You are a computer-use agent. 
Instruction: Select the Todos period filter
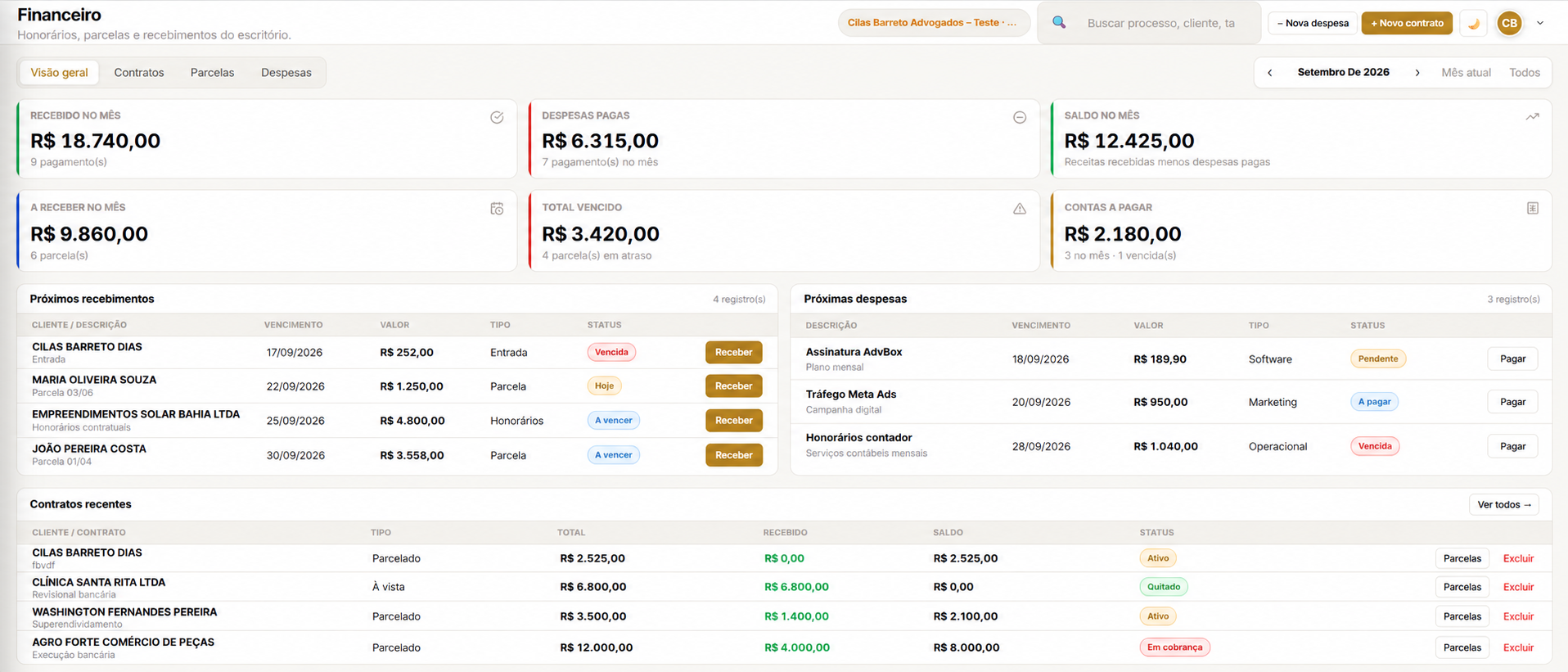coord(1525,73)
